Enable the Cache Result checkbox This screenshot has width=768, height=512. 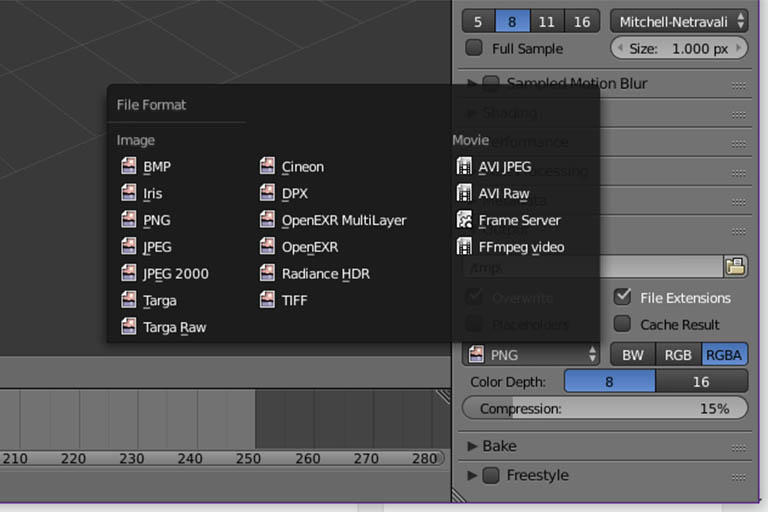tap(623, 323)
